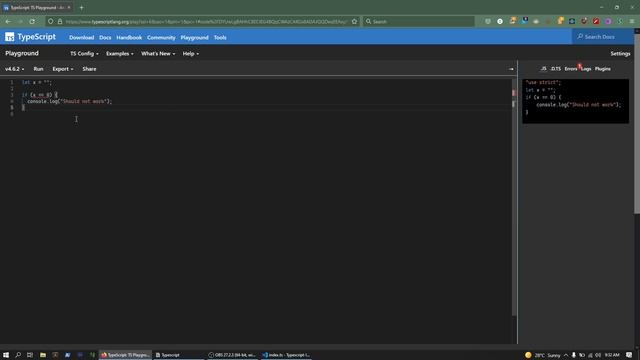This screenshot has height=360, width=640.
Task: Click the purple circle extension icon
Action: tap(608, 21)
